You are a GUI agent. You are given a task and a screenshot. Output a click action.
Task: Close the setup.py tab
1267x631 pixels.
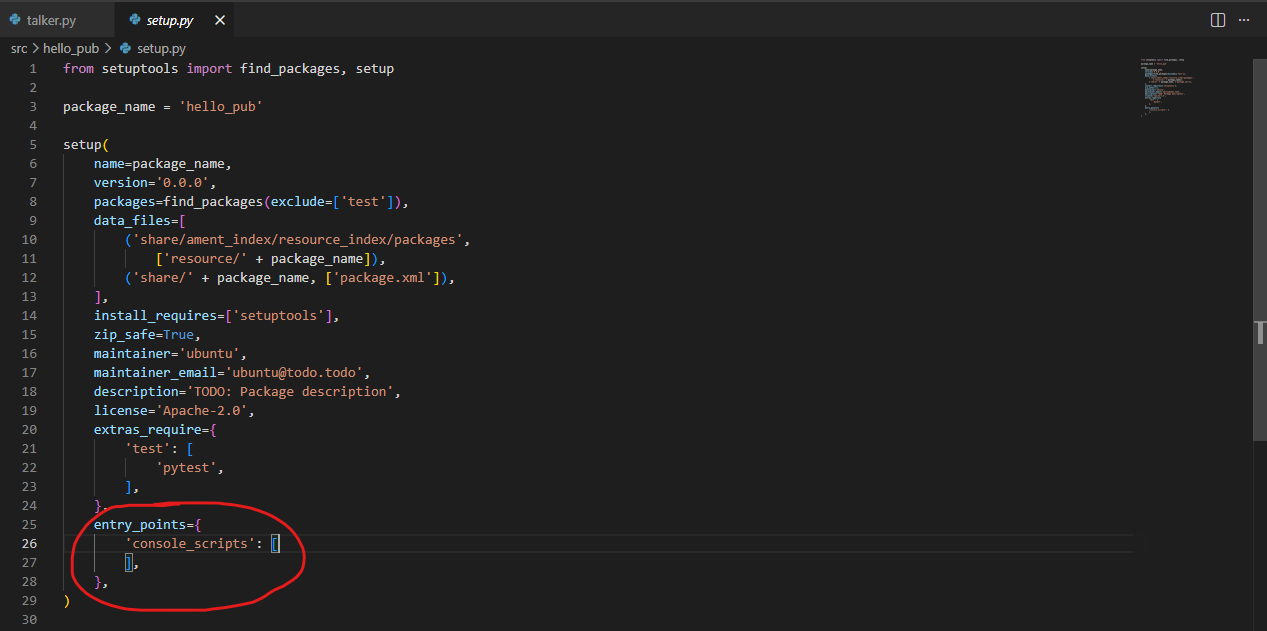click(220, 20)
